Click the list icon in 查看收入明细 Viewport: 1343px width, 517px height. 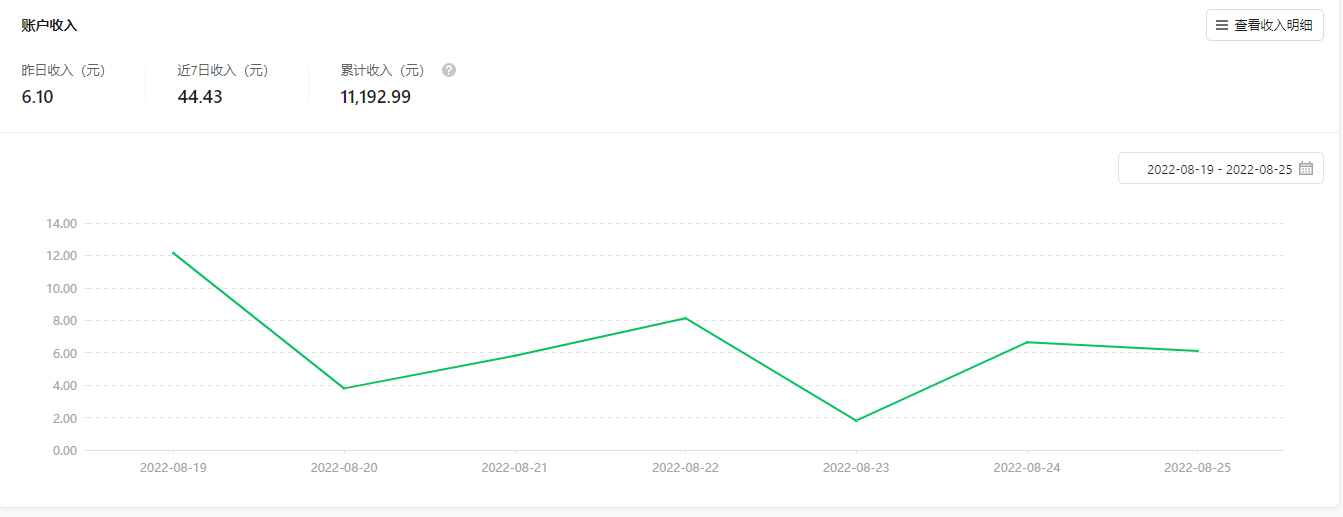pyautogui.click(x=1221, y=26)
